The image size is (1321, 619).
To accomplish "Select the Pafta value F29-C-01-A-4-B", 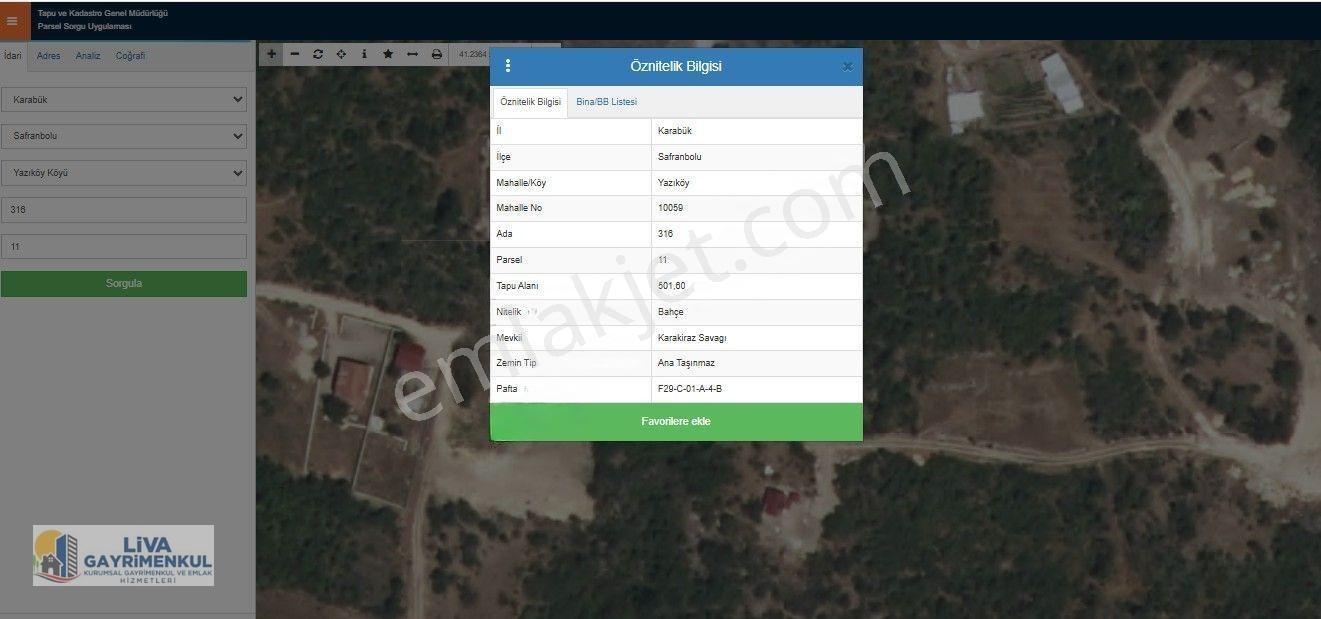I will point(690,389).
